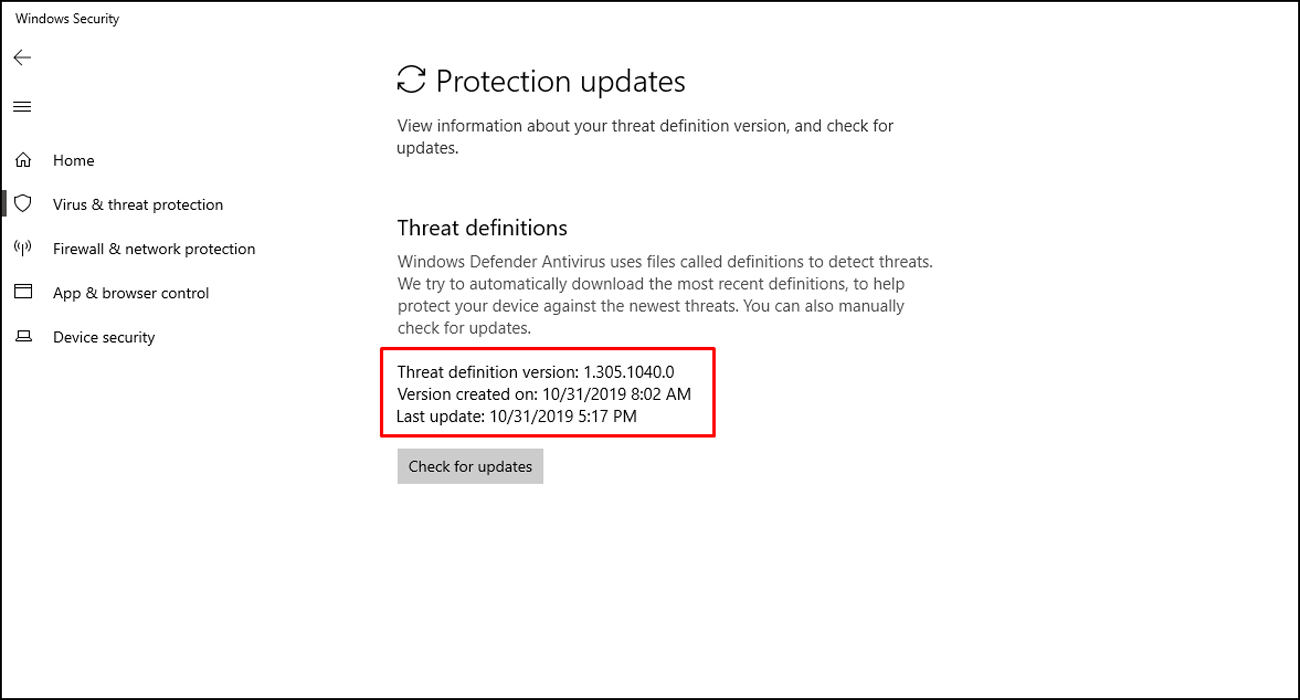Open Virus & threat protection section
1300x700 pixels.
[138, 204]
